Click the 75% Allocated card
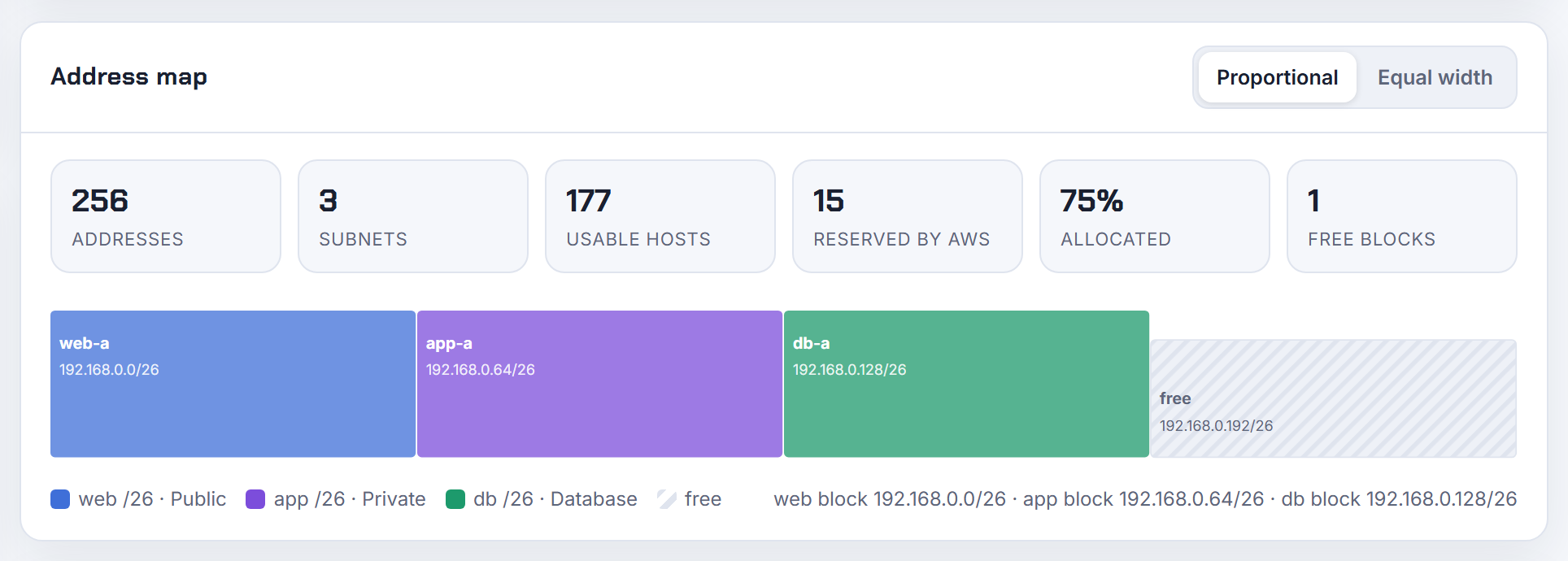The width and height of the screenshot is (1568, 561). click(1155, 216)
